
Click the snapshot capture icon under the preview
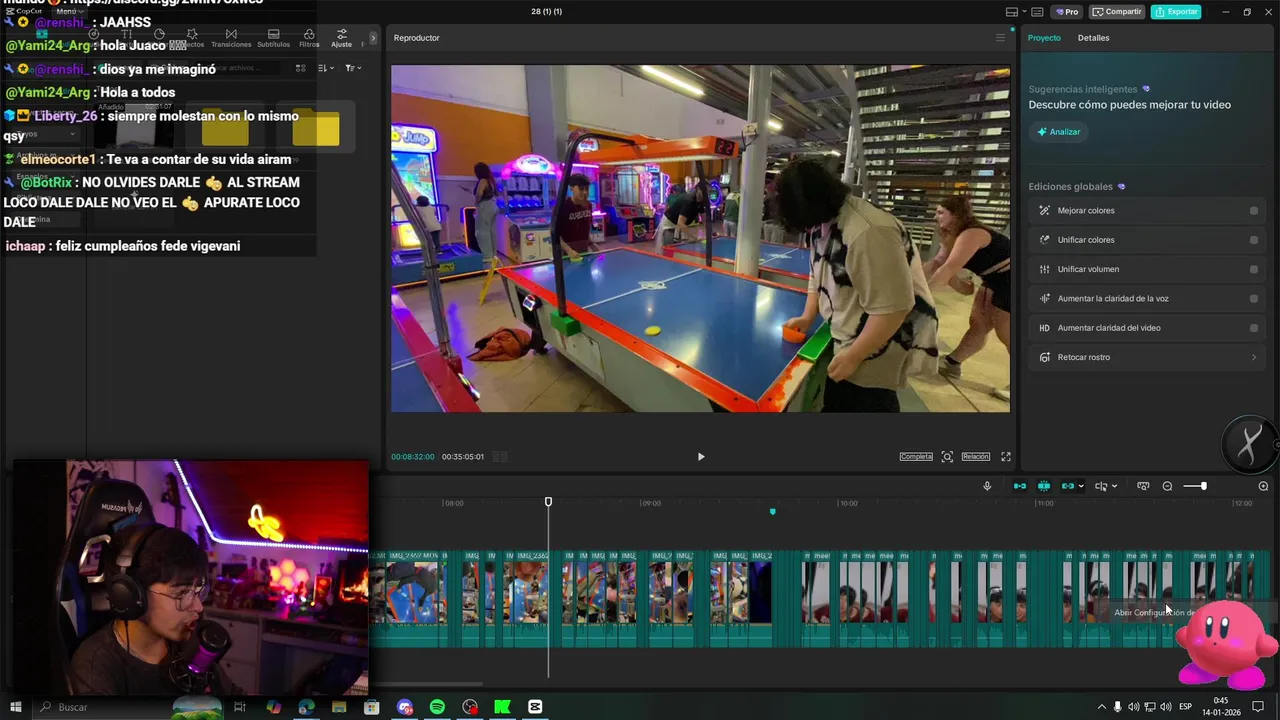947,457
